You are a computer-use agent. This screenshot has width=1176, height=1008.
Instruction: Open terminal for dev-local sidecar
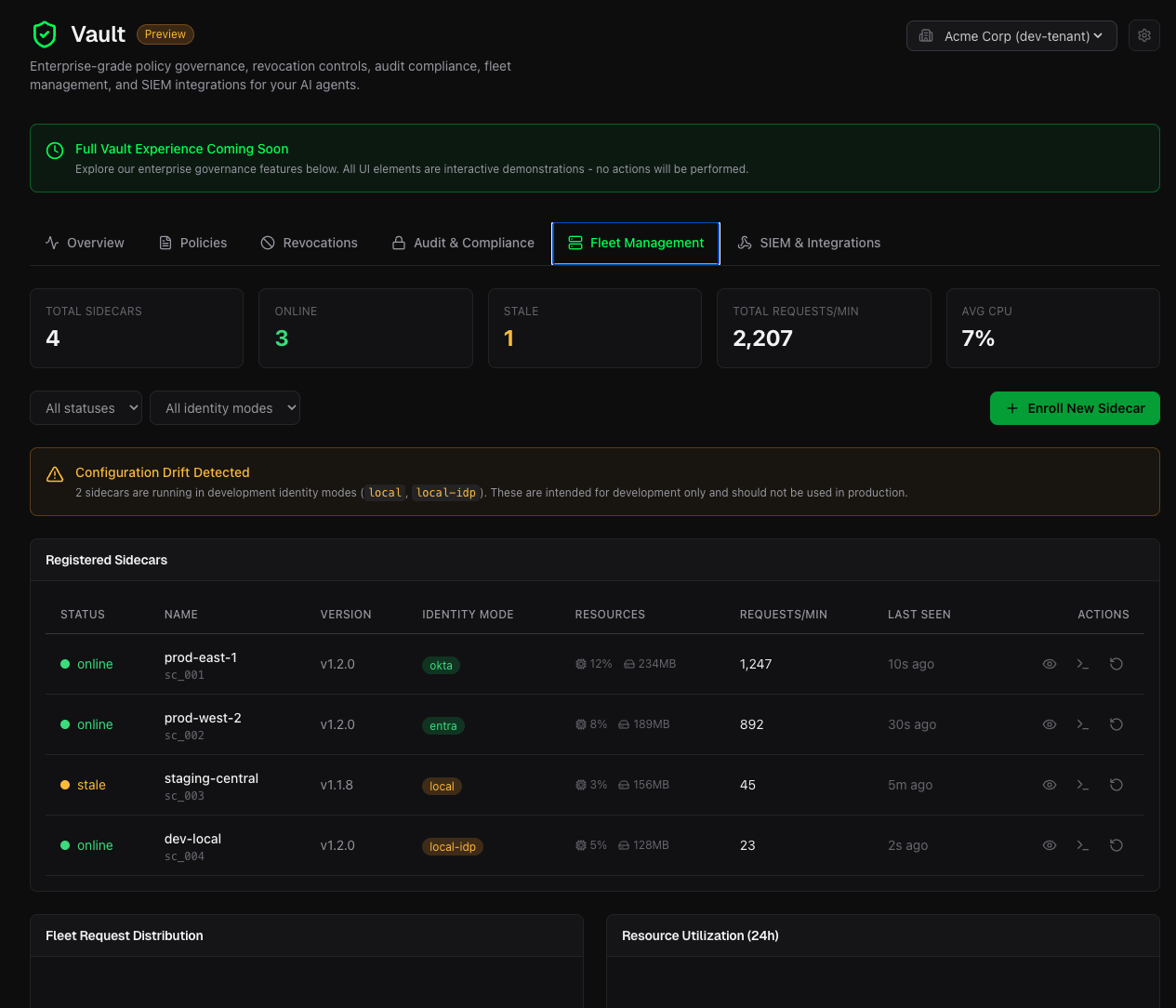1082,845
